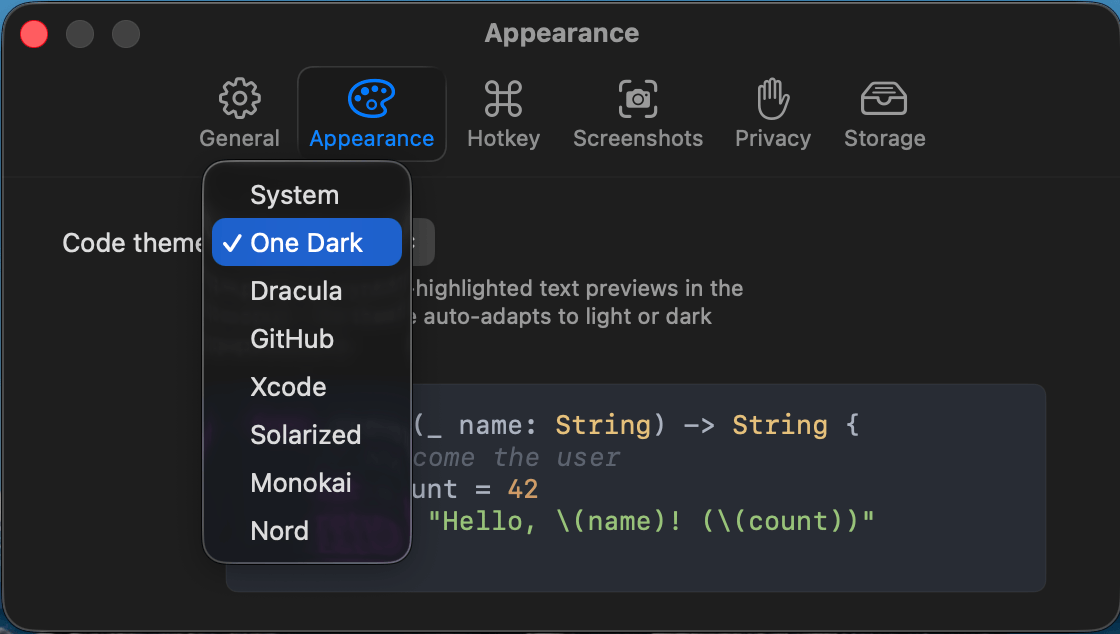Screen dimensions: 1120x634
Task: Open the Hotkey command-key icon
Action: pyautogui.click(x=504, y=99)
